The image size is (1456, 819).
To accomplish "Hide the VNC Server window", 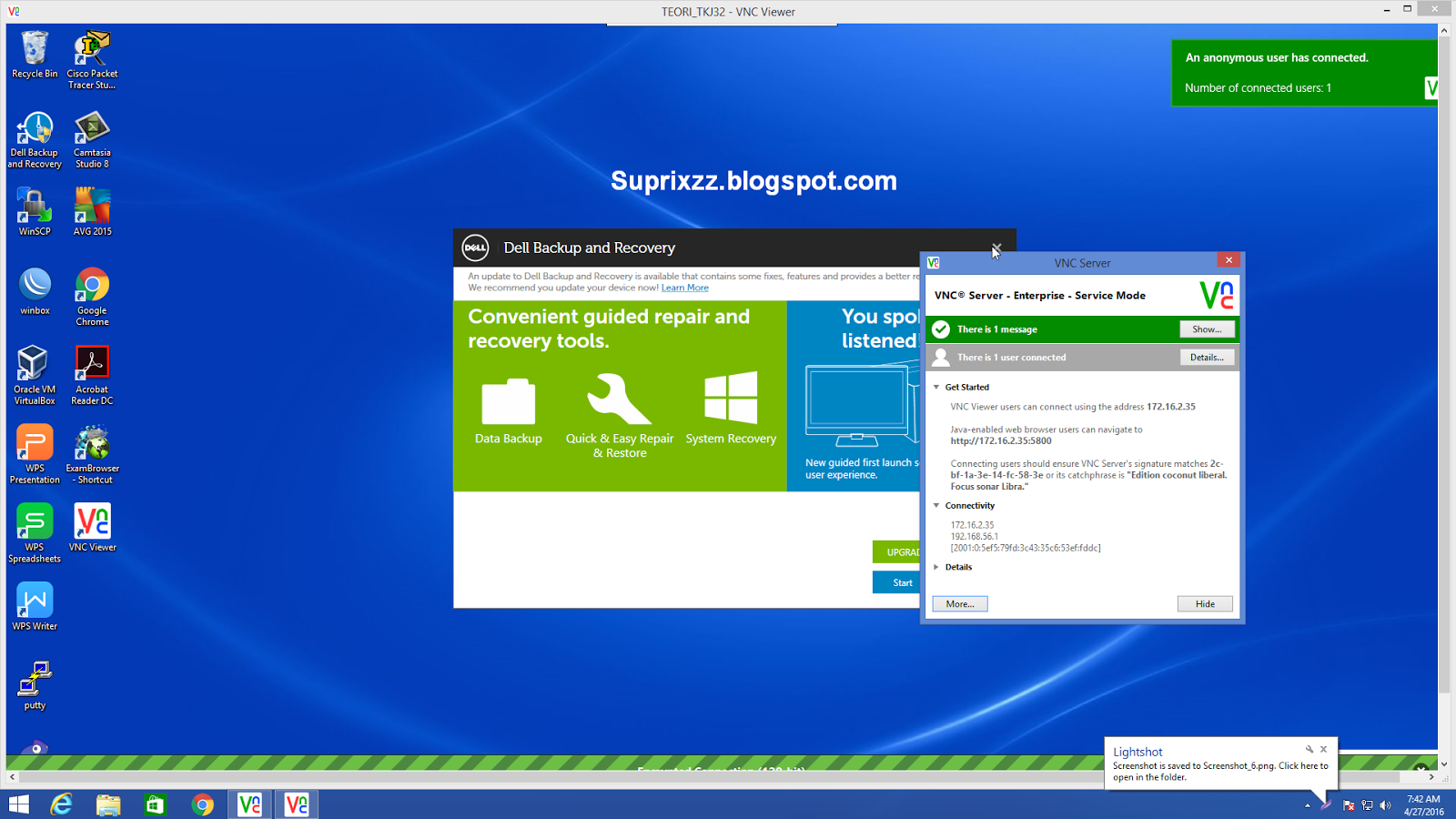I will 1205,604.
